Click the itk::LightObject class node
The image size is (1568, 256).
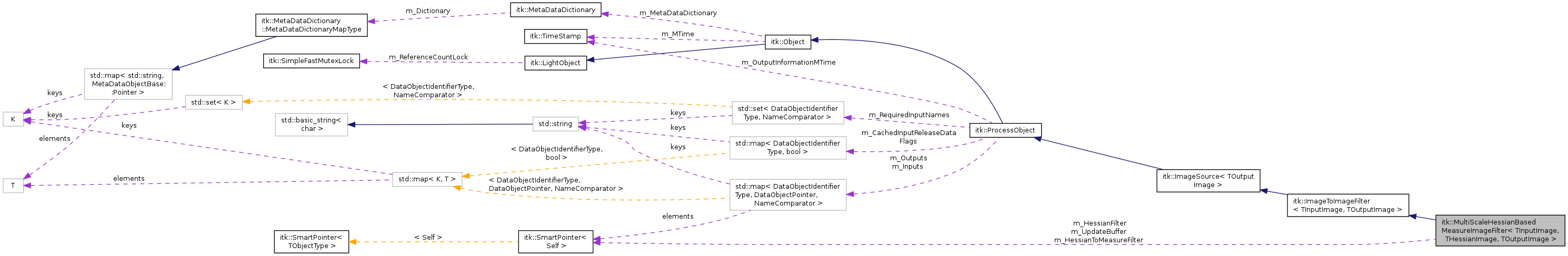click(555, 63)
